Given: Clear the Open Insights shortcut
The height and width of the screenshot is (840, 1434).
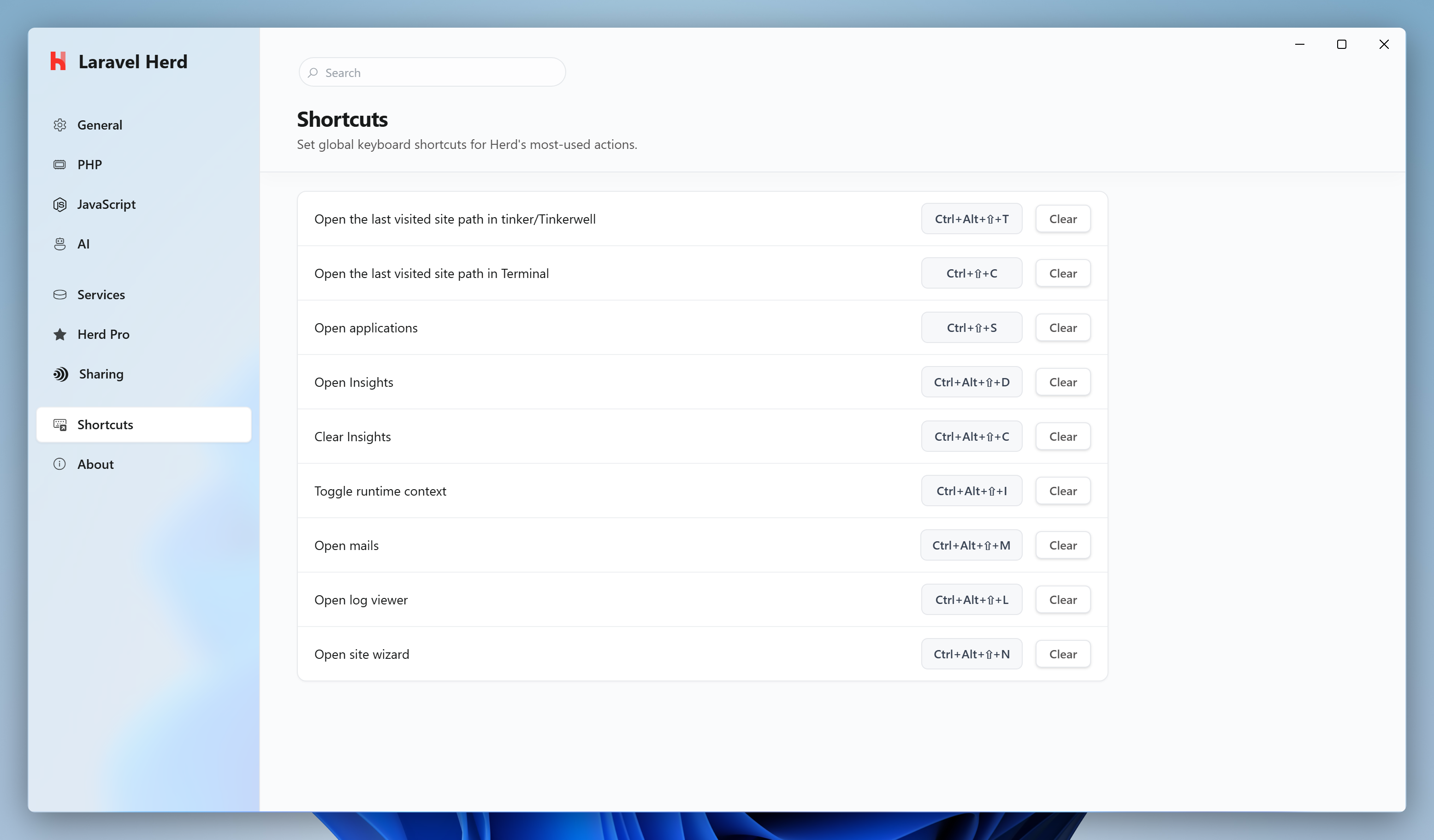Looking at the screenshot, I should pos(1062,383).
